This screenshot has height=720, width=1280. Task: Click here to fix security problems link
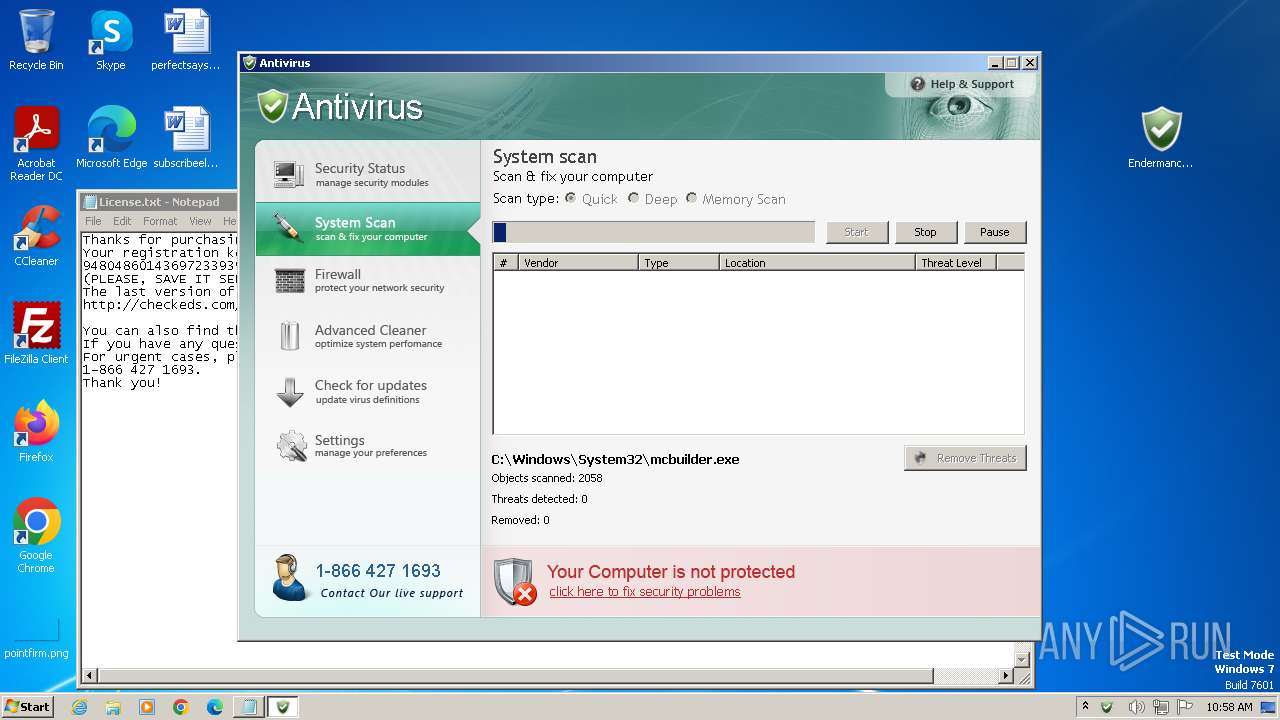[x=645, y=592]
